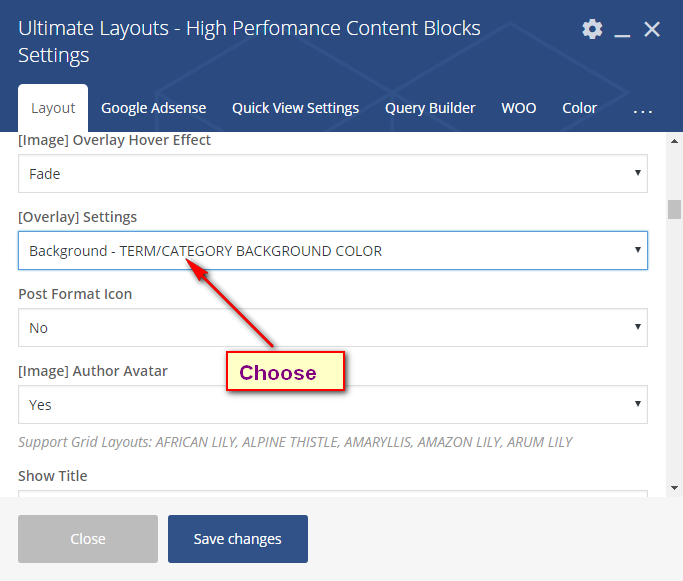Go to the Quick View Settings tab
Screen dimensions: 683x581
click(295, 108)
